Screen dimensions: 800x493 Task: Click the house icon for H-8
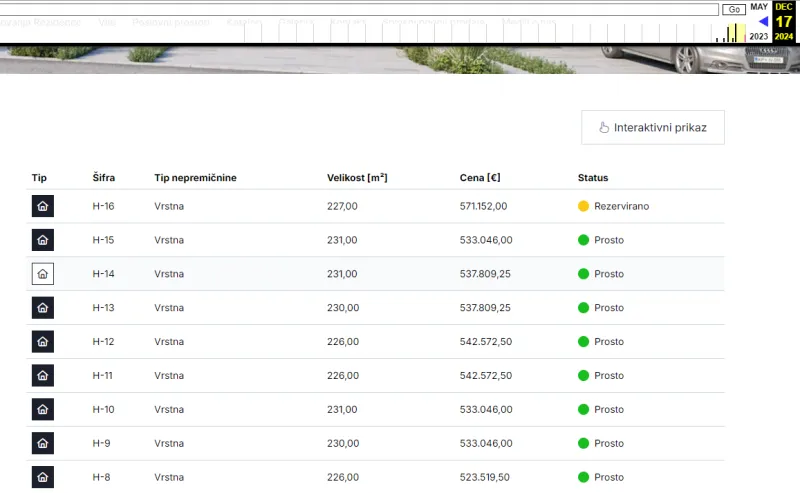[43, 477]
